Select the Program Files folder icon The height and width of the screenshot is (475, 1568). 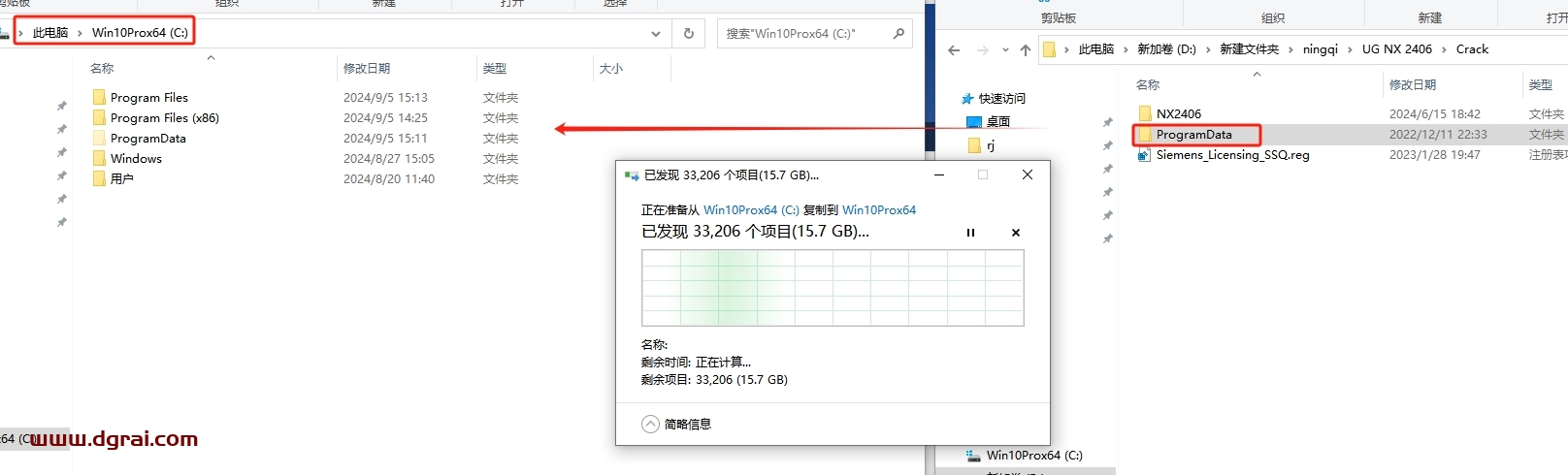pos(99,97)
